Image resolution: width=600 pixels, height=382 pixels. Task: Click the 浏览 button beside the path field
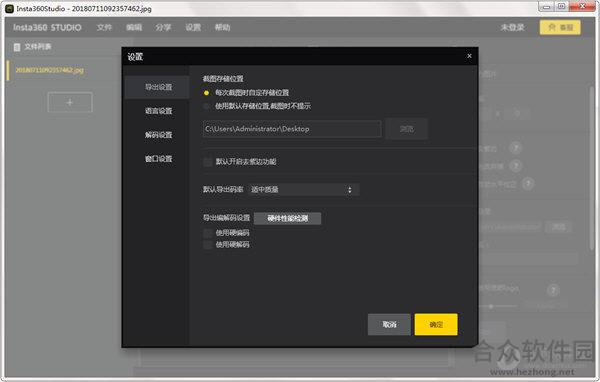tap(406, 129)
